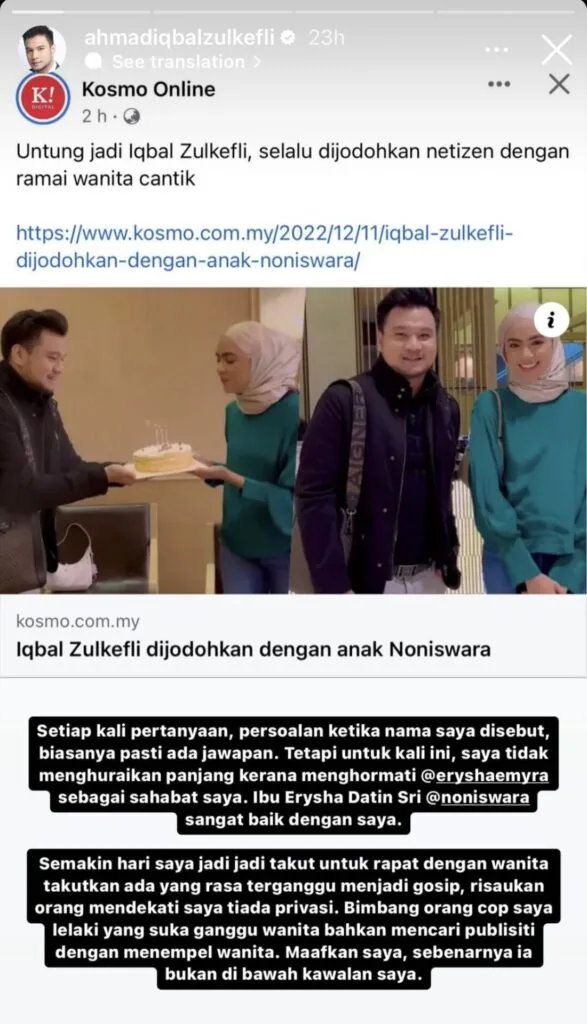587x1024 pixels.
Task: Click the public globe privacy icon
Action: (x=132, y=116)
